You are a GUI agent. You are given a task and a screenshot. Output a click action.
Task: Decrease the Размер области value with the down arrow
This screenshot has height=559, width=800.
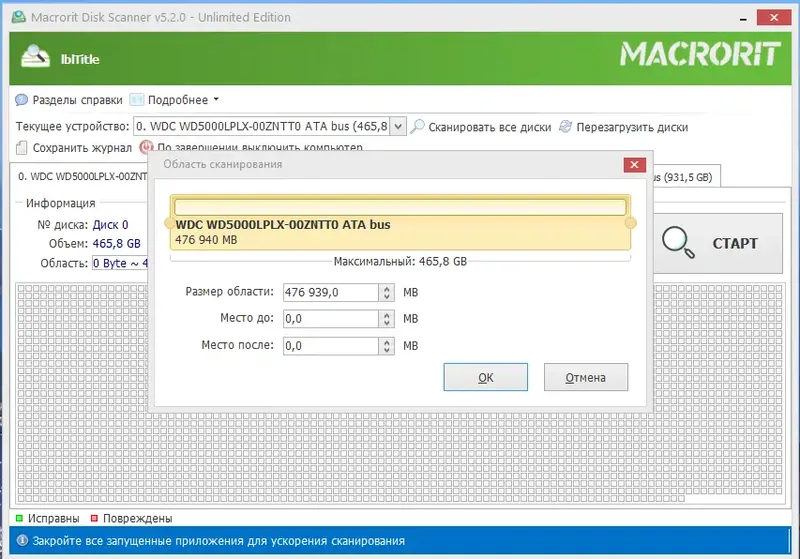coord(387,296)
